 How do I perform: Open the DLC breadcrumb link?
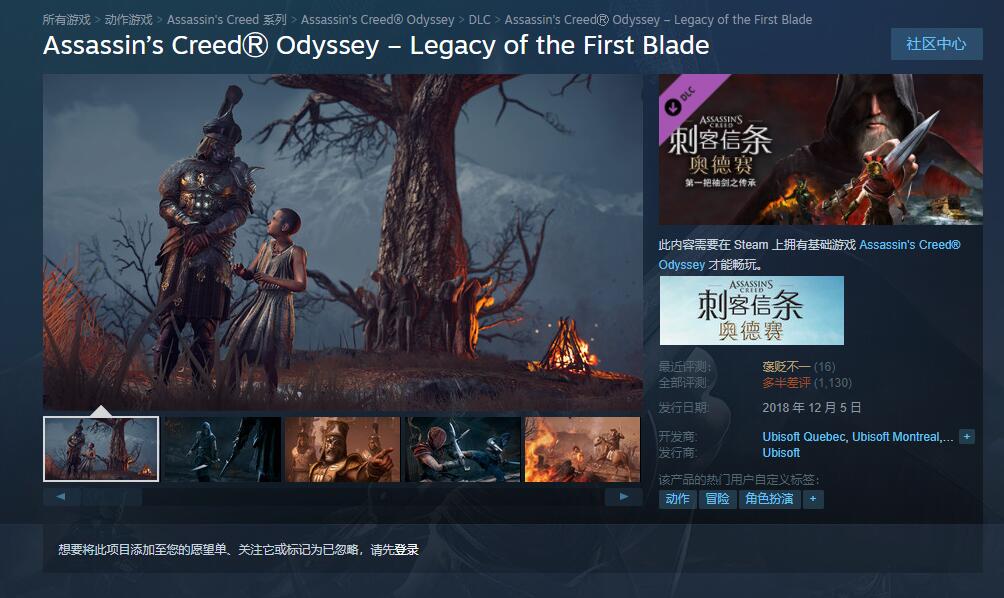click(x=480, y=20)
